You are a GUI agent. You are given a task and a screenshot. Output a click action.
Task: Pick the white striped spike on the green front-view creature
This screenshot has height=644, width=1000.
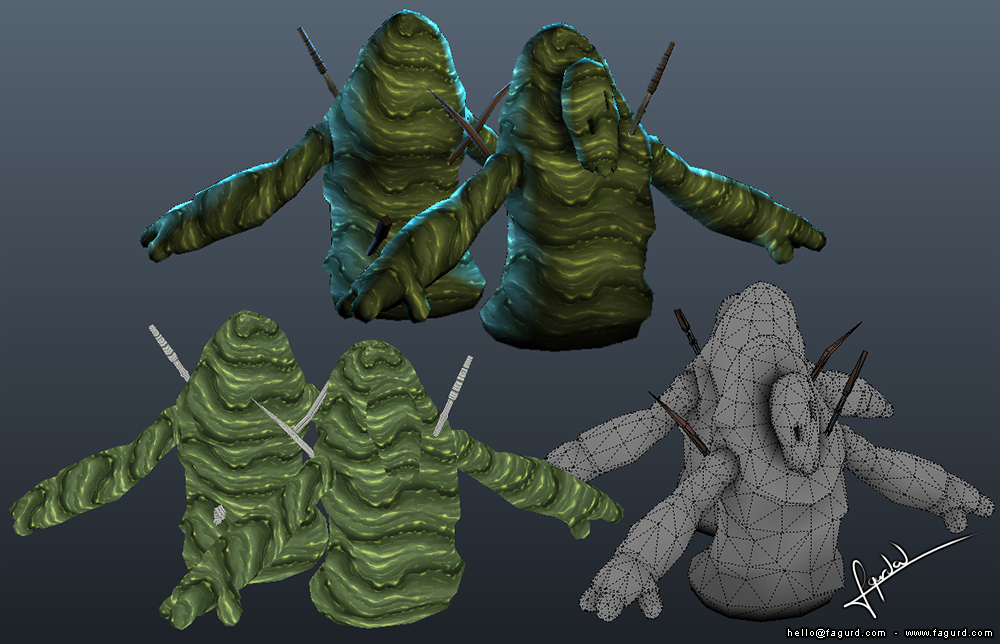click(453, 395)
